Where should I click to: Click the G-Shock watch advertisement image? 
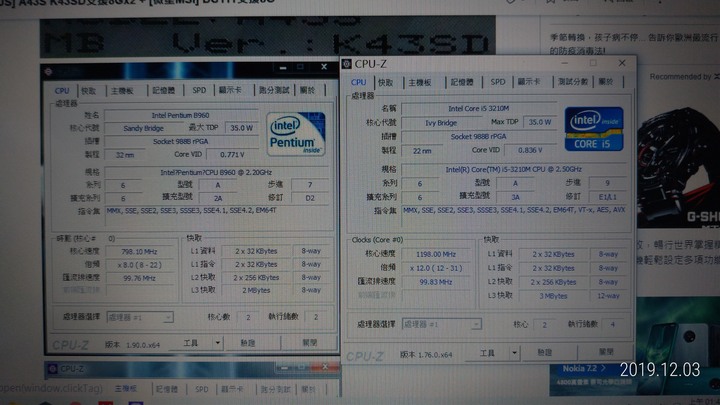(x=678, y=167)
